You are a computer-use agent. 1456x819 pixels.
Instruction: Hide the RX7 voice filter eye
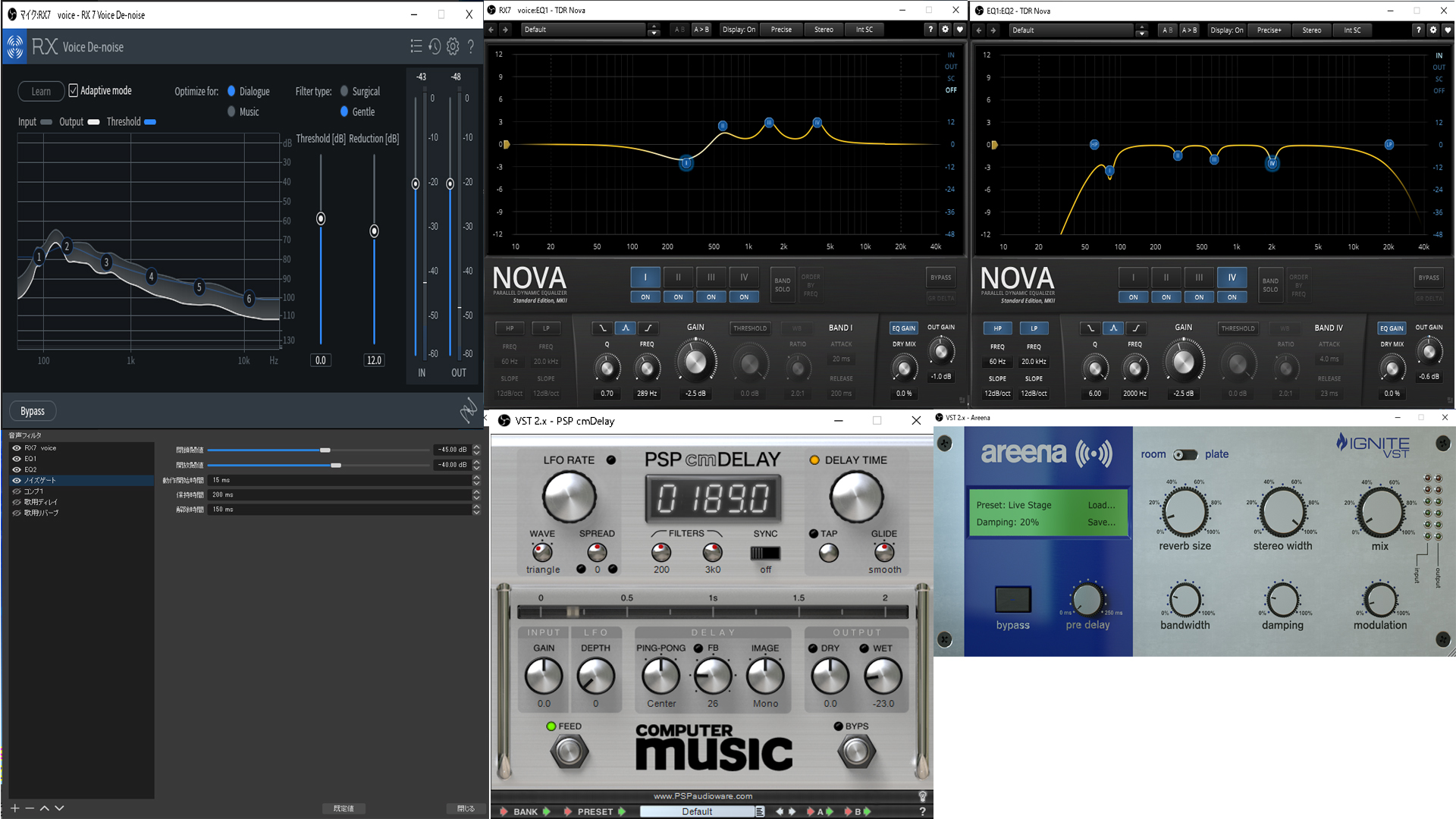click(16, 448)
